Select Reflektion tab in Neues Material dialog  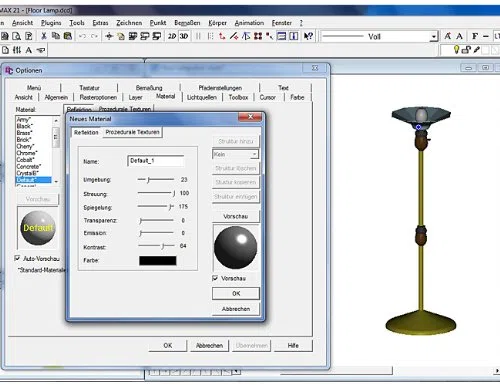click(86, 132)
